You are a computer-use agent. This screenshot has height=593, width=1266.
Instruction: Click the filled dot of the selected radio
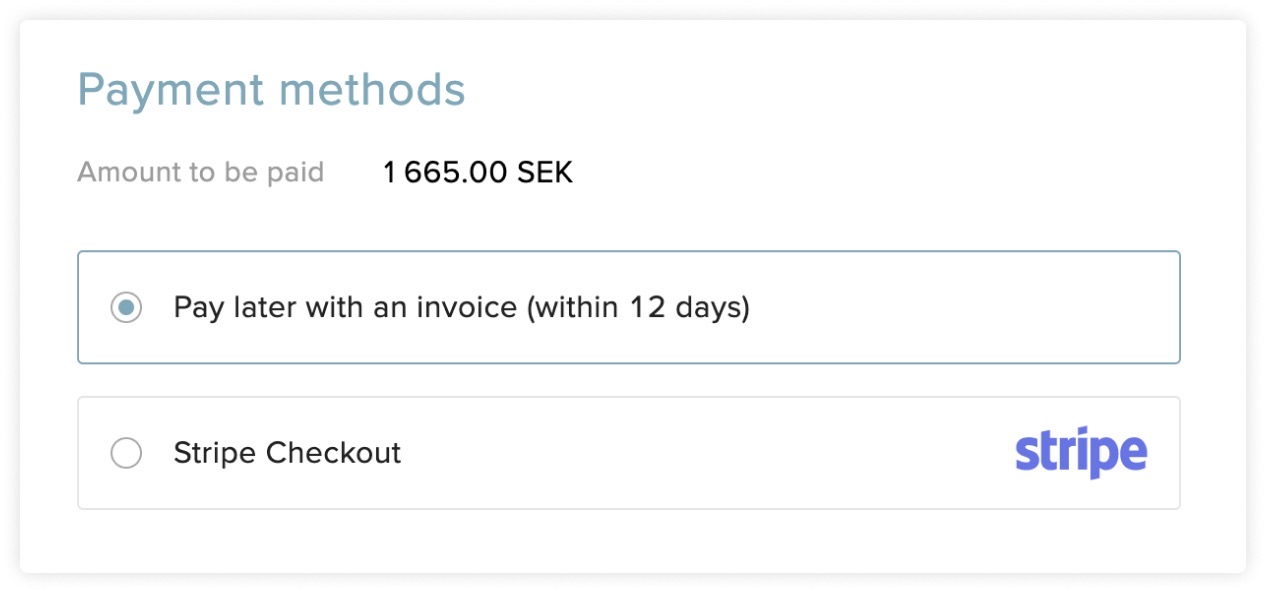click(x=126, y=307)
